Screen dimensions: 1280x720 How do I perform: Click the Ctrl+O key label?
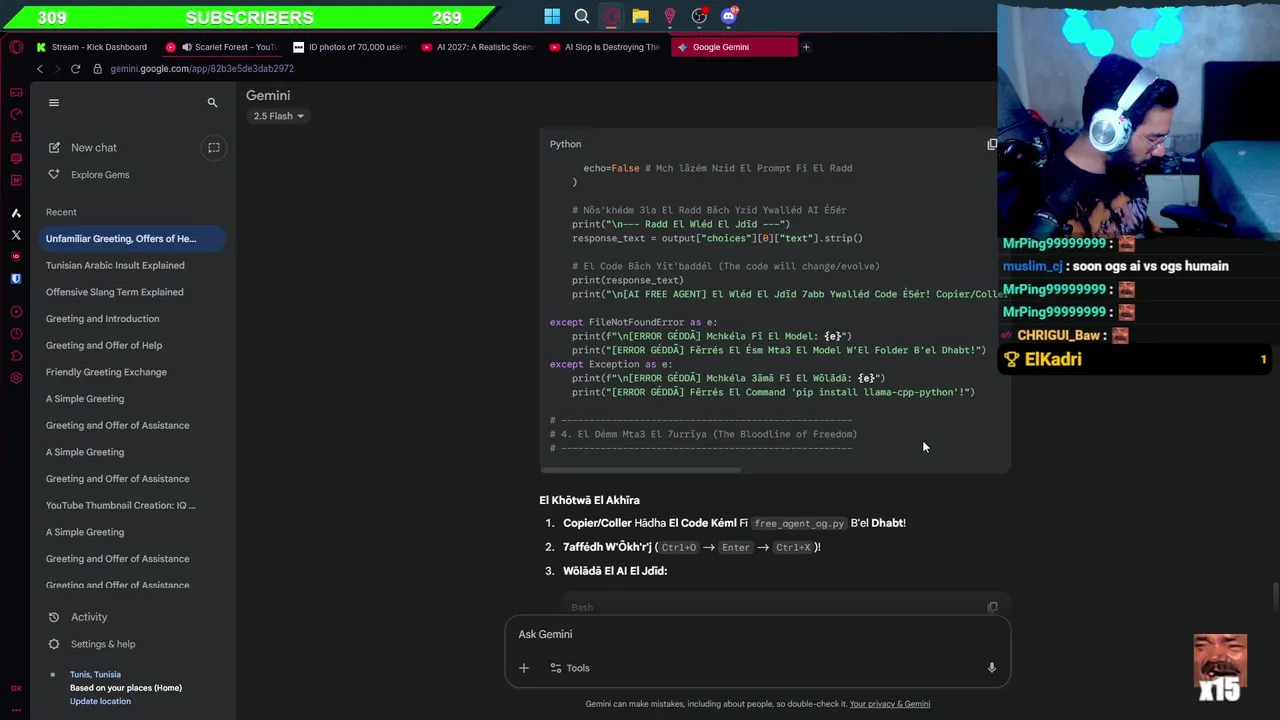pyautogui.click(x=678, y=547)
